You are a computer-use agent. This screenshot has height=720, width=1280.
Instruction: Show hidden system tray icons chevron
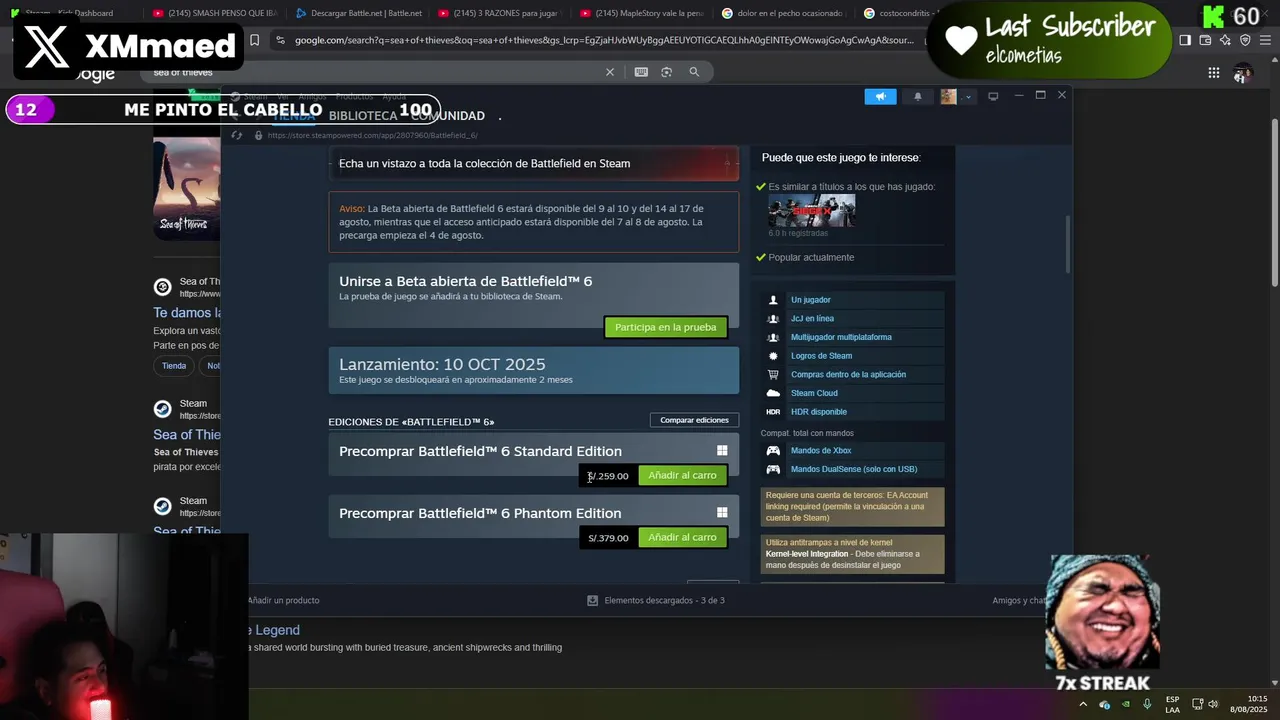click(x=1083, y=704)
